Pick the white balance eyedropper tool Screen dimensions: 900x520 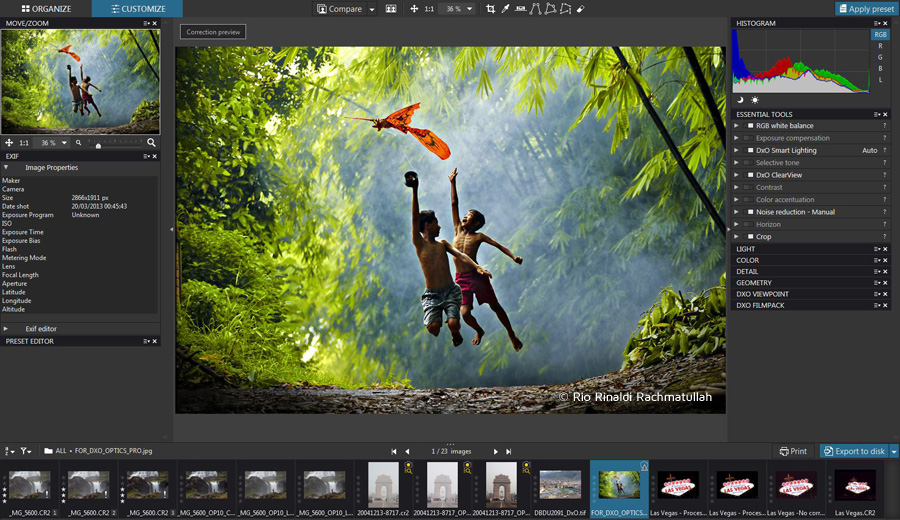[x=505, y=9]
